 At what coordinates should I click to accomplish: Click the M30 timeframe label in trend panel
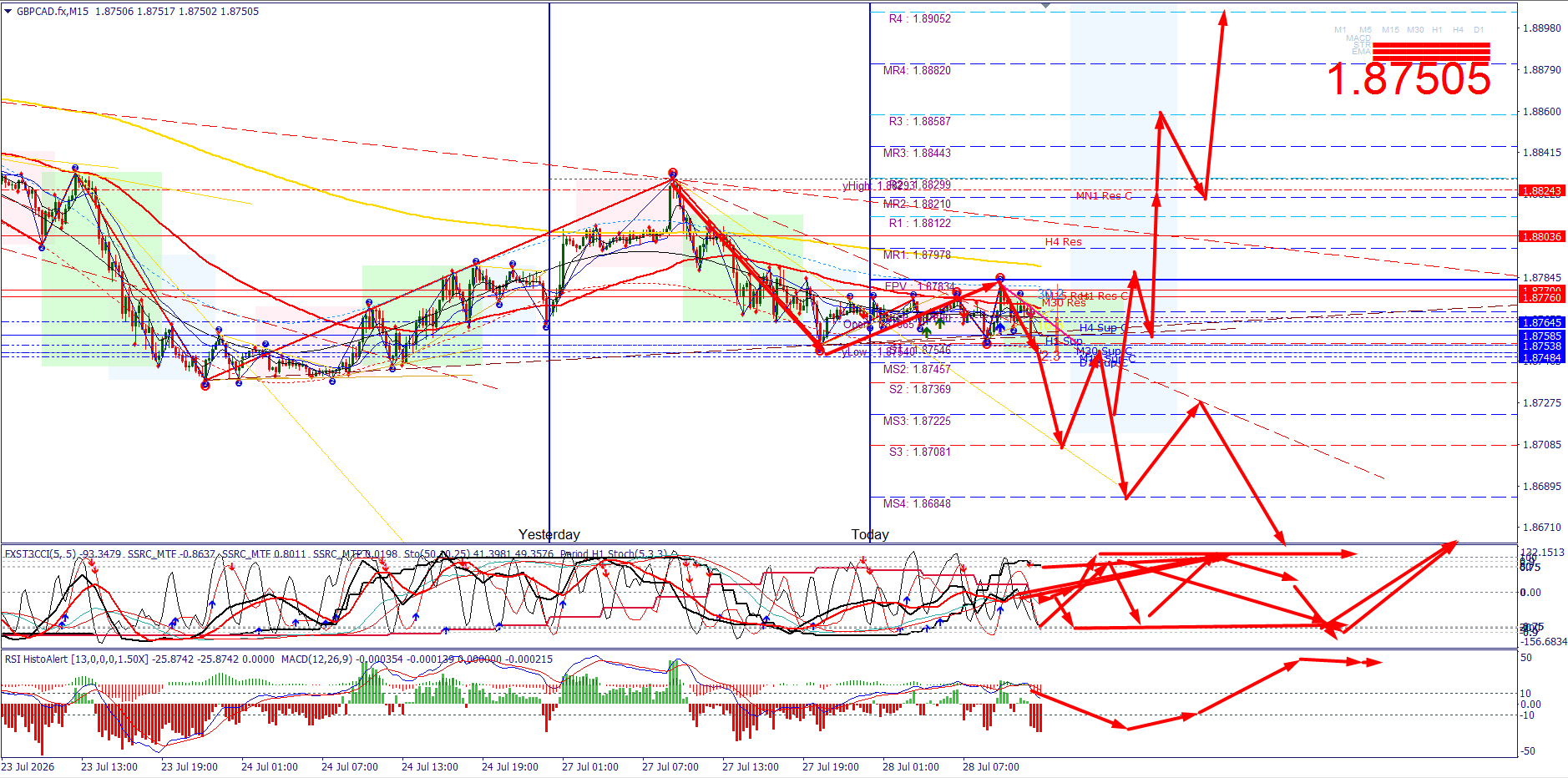(x=1415, y=29)
